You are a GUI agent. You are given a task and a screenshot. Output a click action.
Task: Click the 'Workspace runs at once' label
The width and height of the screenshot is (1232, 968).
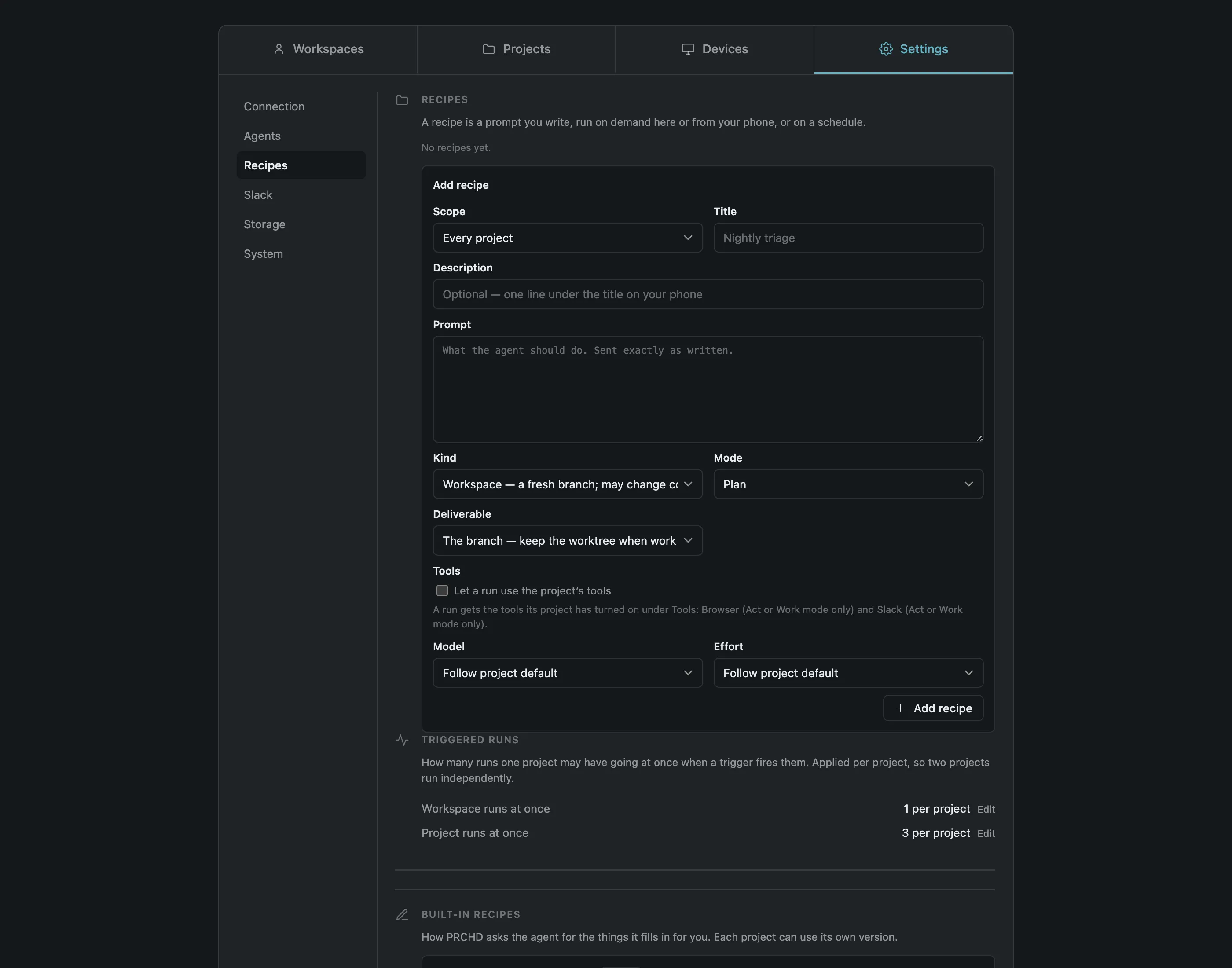click(x=485, y=809)
